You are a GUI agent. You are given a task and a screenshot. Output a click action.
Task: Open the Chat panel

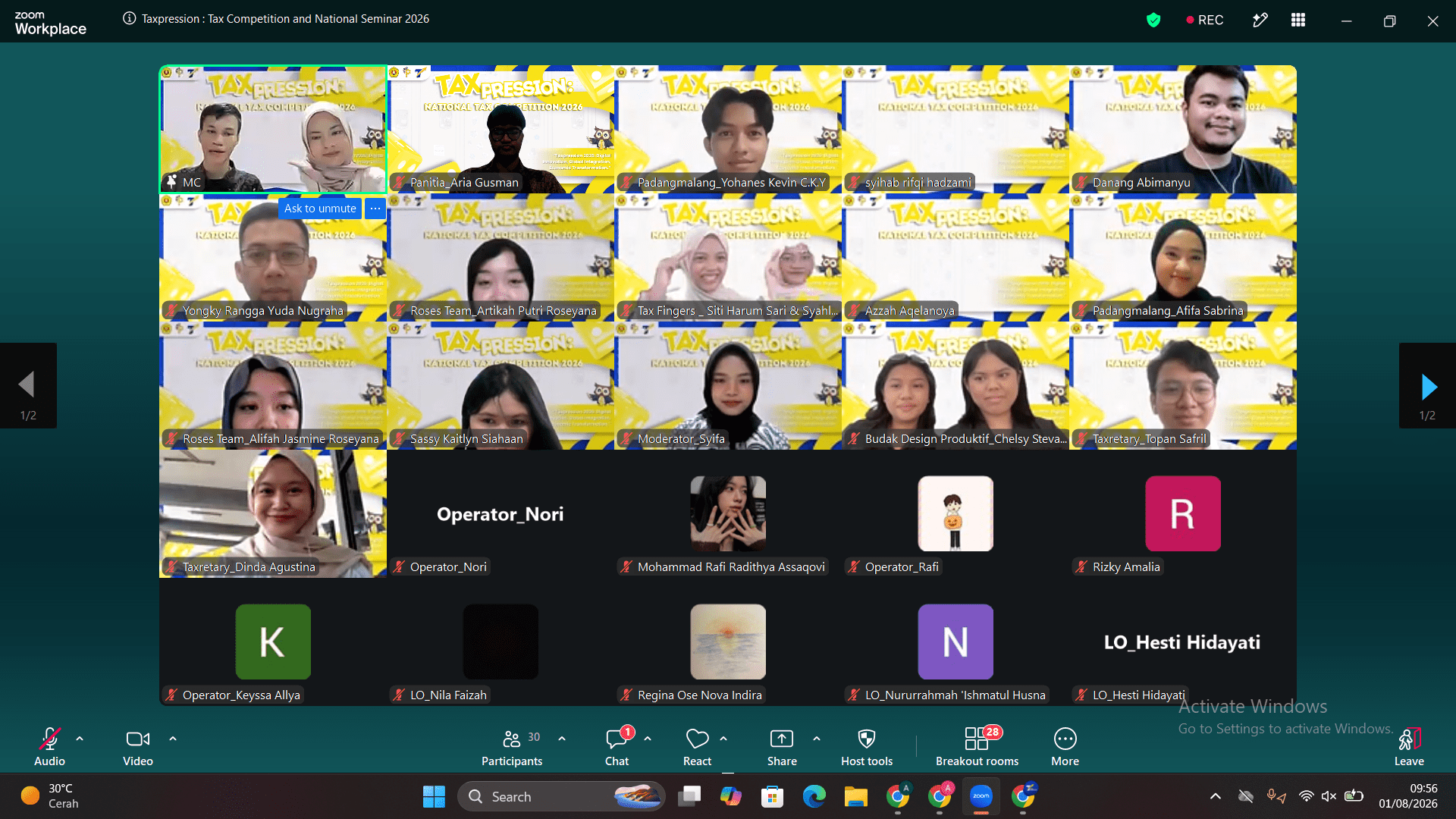tap(617, 746)
